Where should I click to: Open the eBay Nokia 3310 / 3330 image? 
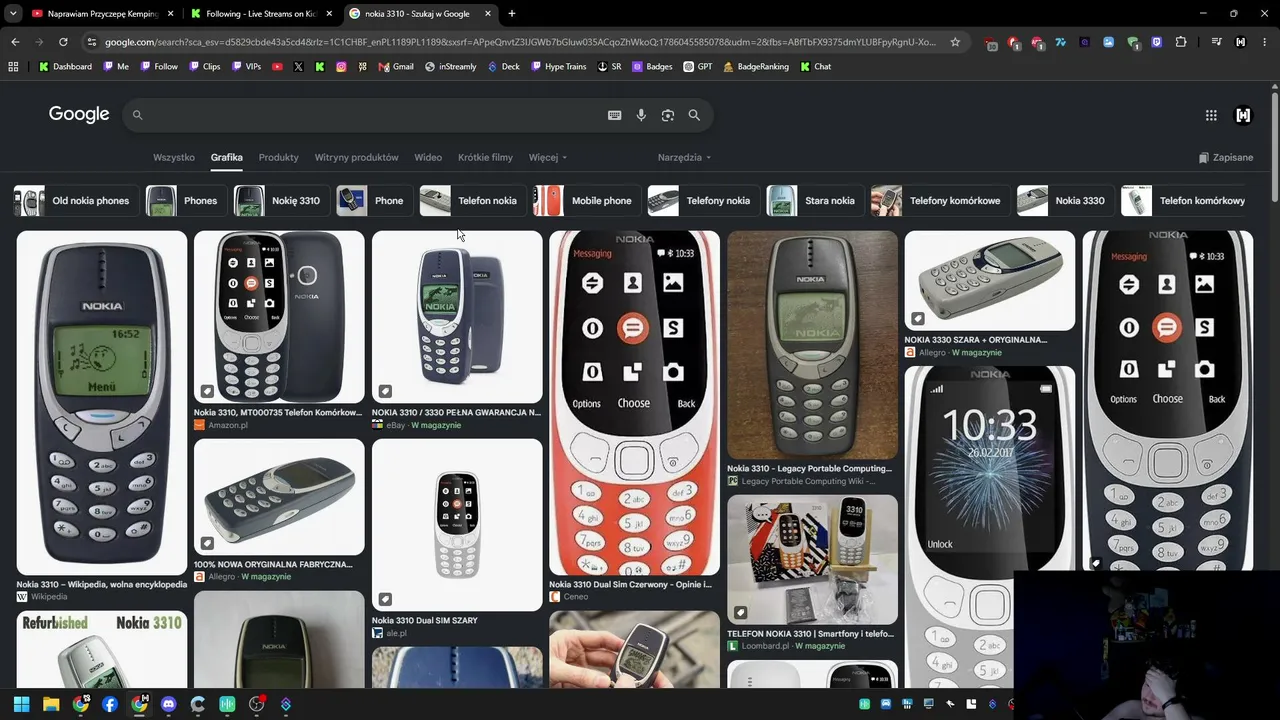click(x=457, y=317)
